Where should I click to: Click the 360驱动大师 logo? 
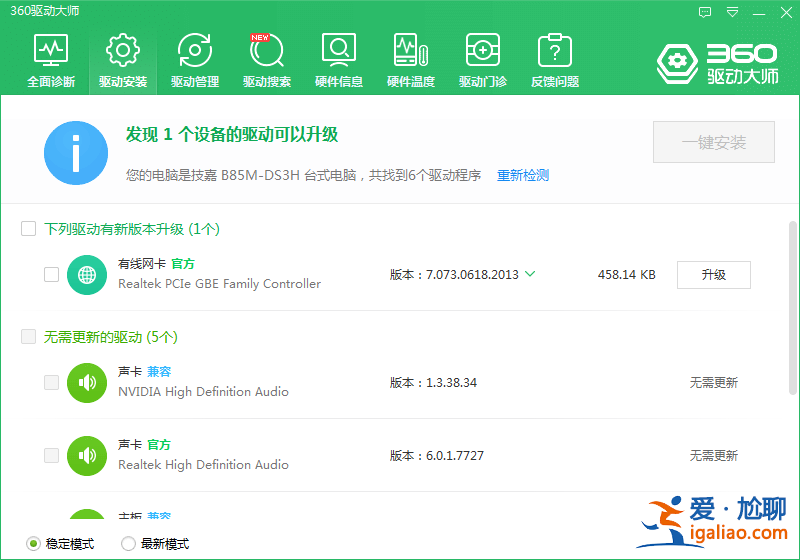pos(717,64)
